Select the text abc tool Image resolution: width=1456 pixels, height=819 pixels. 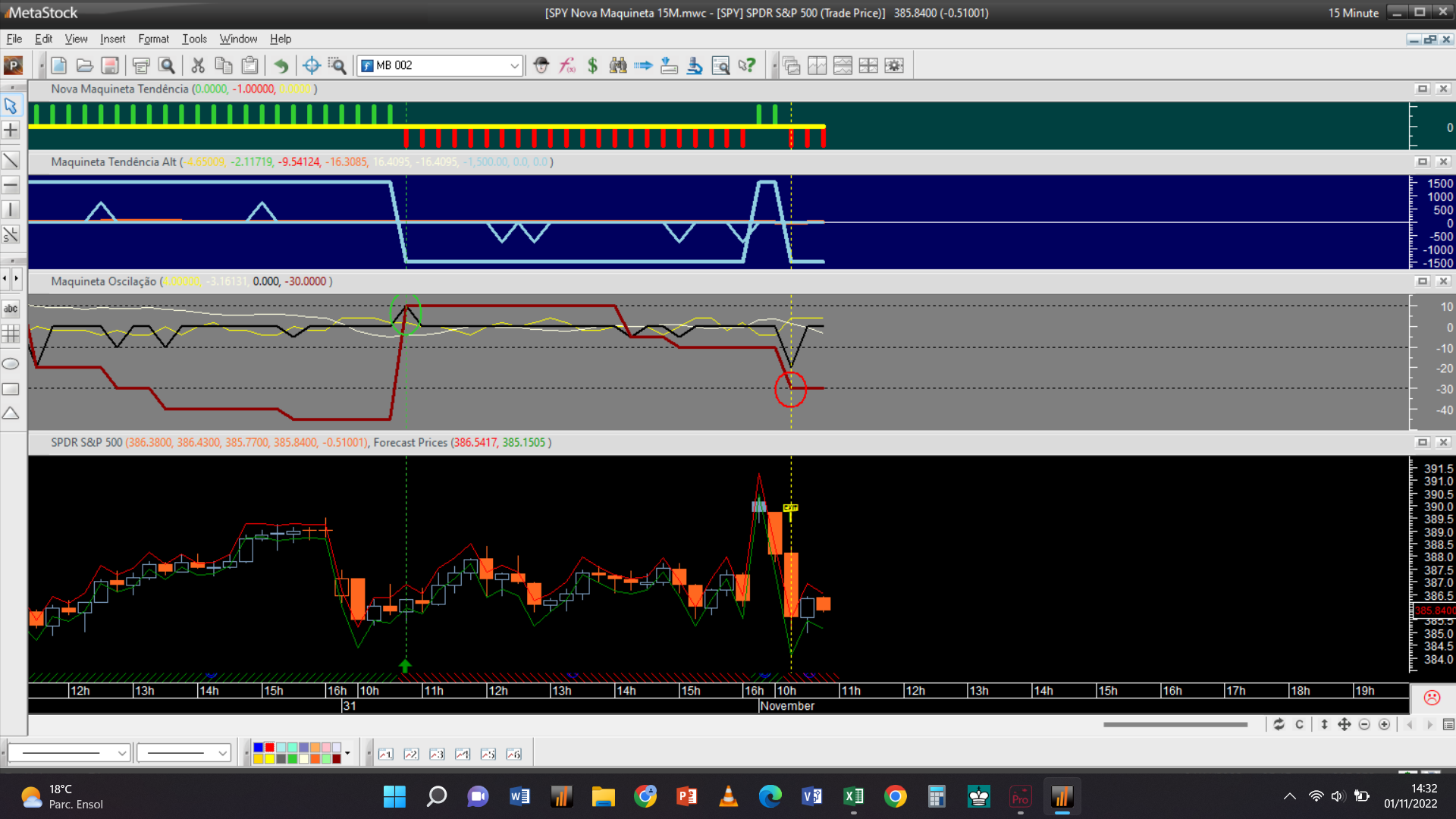(x=11, y=309)
